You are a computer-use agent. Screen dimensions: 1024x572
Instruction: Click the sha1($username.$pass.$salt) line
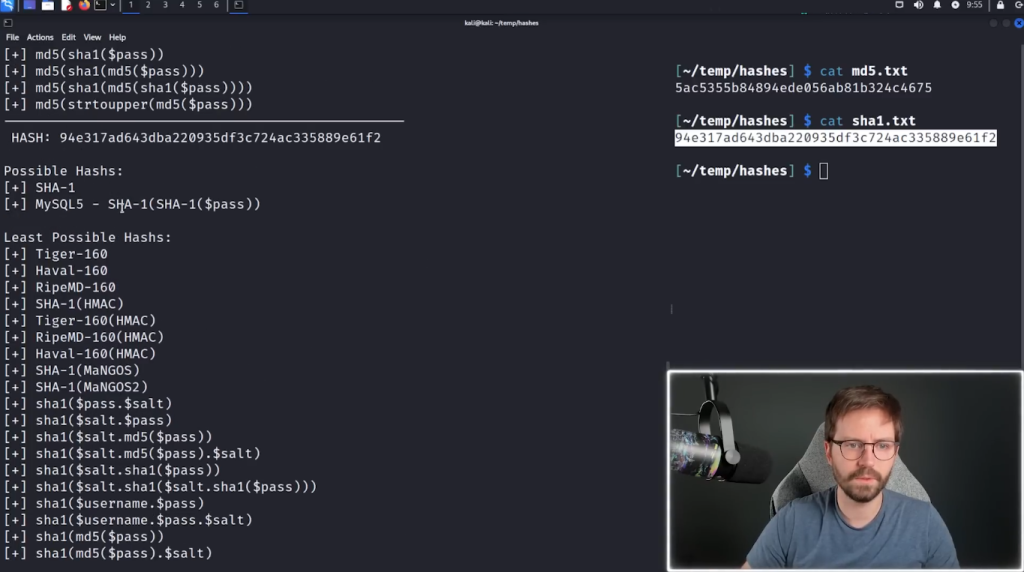pos(128,520)
